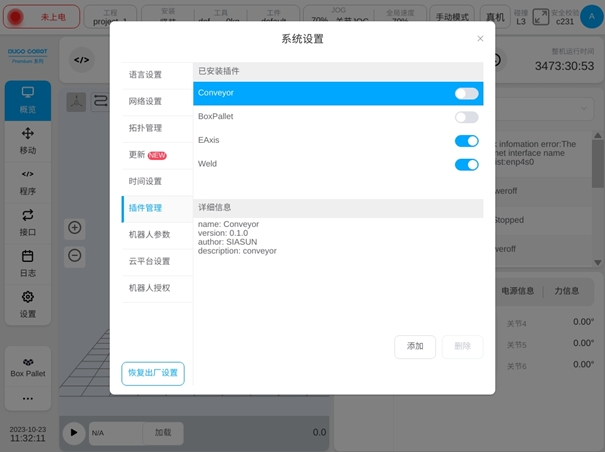Viewport: 605px width, 452px height.
Task: Click the 添加 add plugin button
Action: [414, 346]
